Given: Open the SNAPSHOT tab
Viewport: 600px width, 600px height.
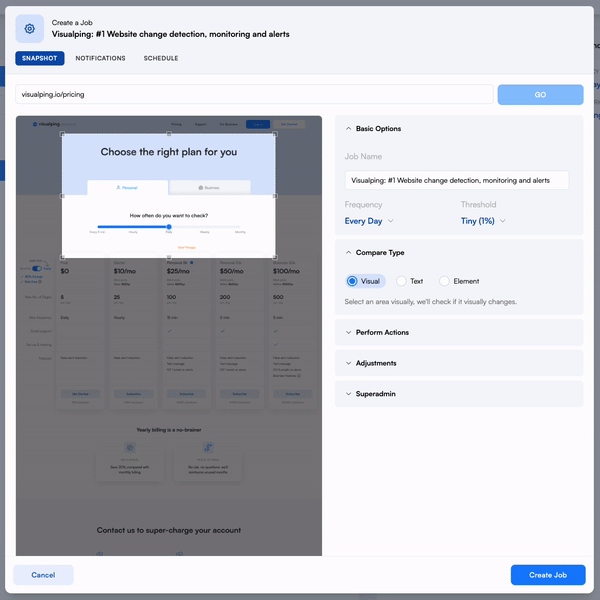Looking at the screenshot, I should [x=39, y=58].
